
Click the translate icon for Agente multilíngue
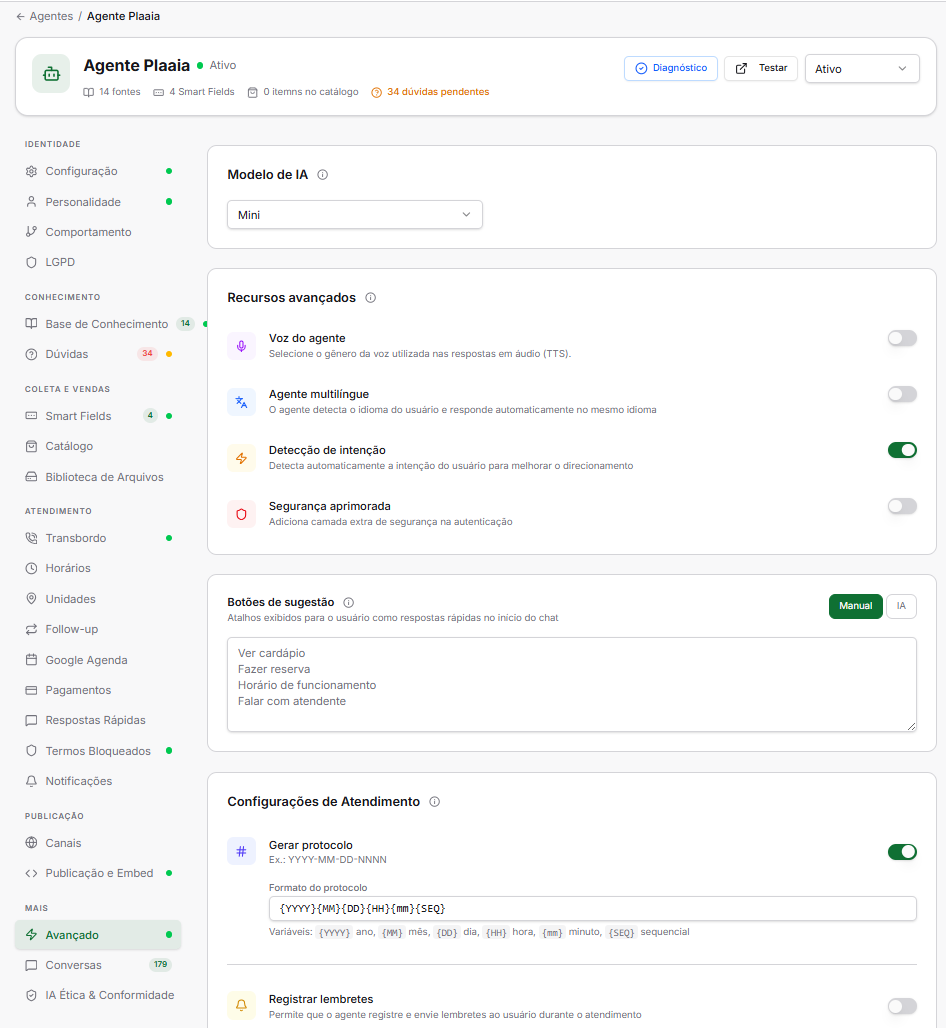pos(241,402)
